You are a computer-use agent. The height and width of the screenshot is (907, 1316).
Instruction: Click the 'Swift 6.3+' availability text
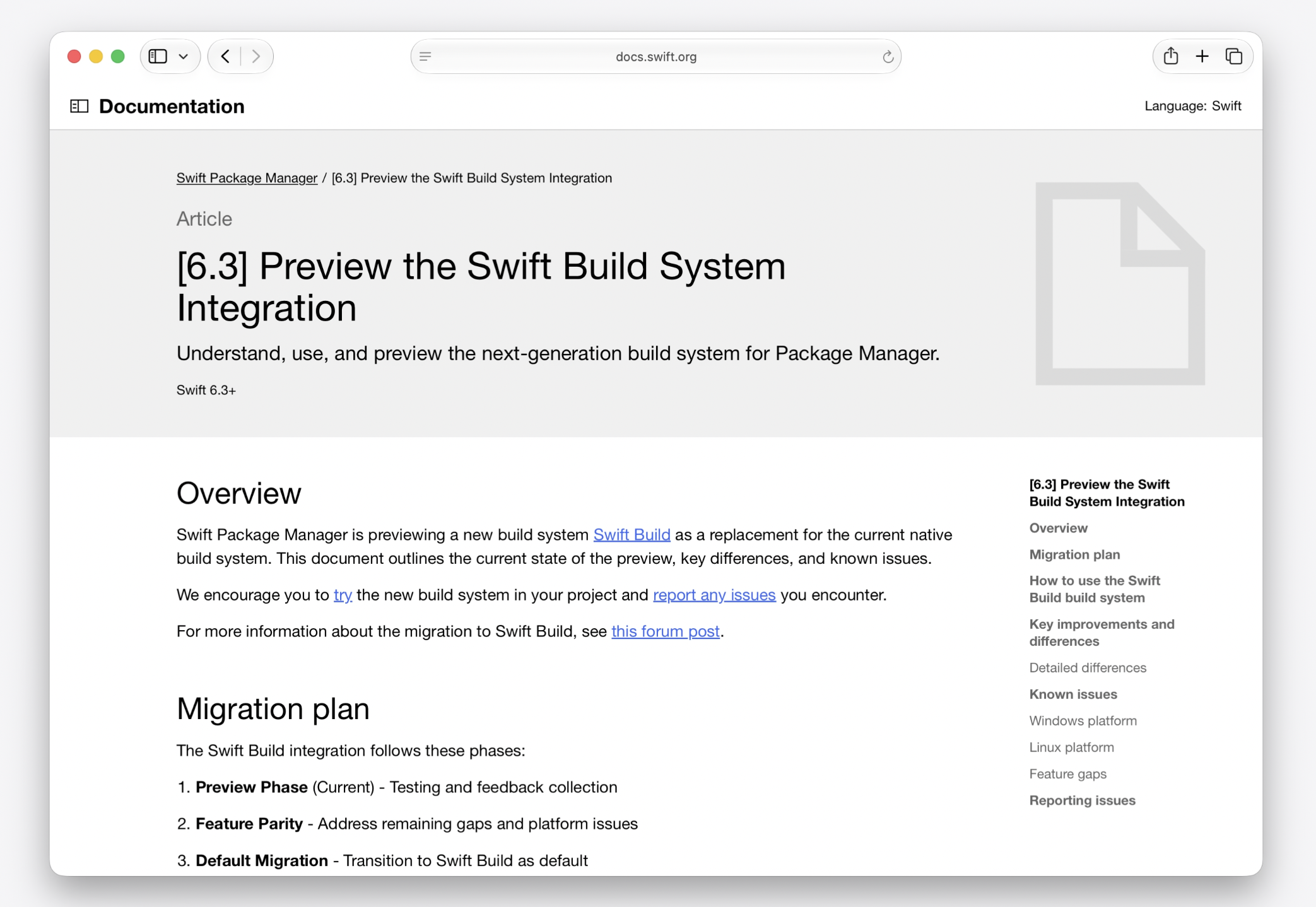[206, 390]
